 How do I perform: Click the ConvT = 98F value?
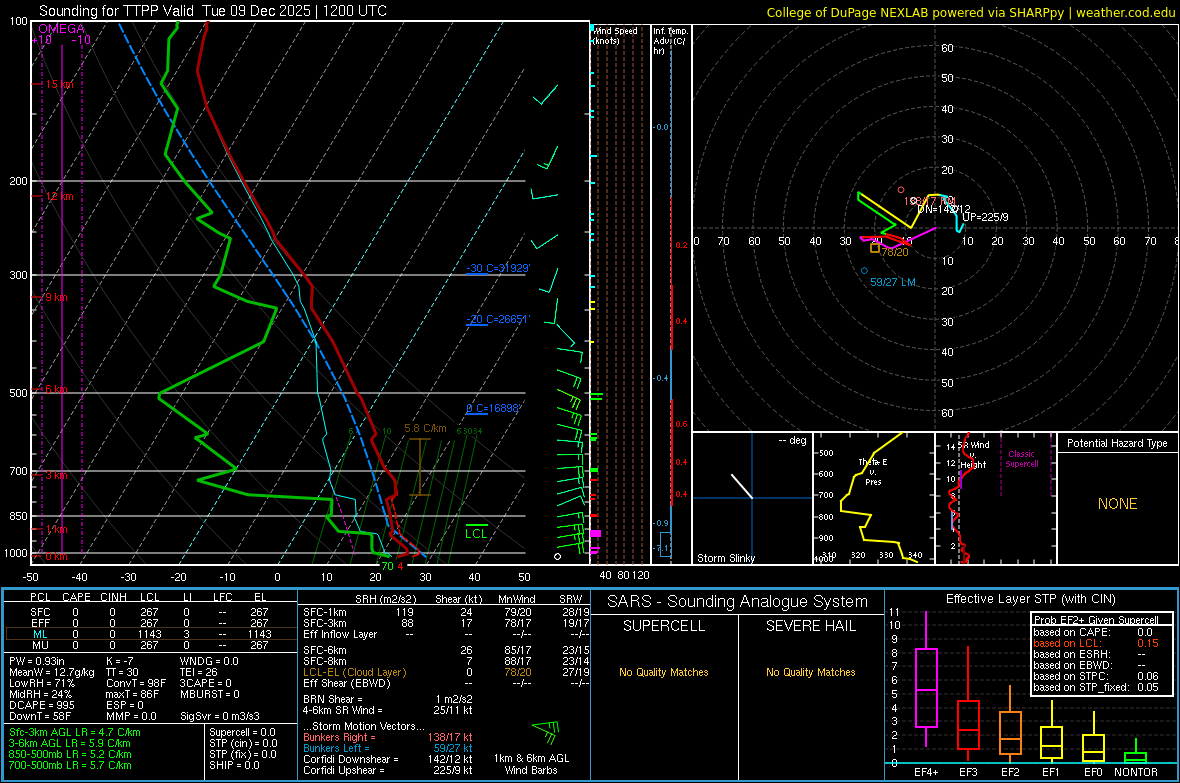coord(136,684)
